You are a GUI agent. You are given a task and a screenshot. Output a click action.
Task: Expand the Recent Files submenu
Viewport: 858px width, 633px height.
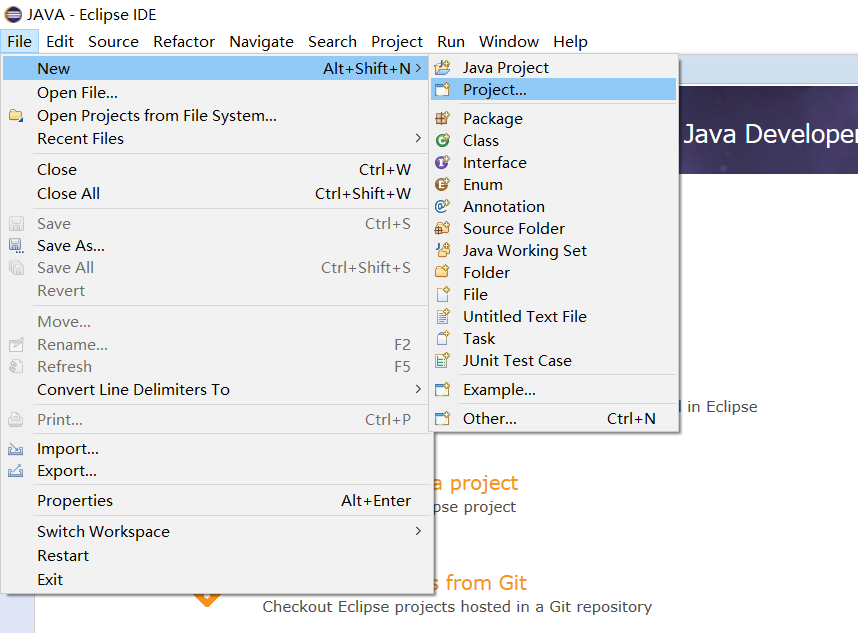[x=418, y=138]
